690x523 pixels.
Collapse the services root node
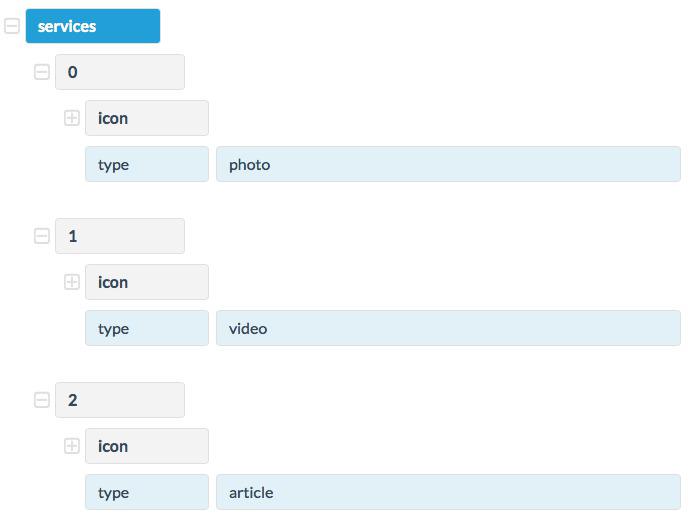(x=12, y=27)
